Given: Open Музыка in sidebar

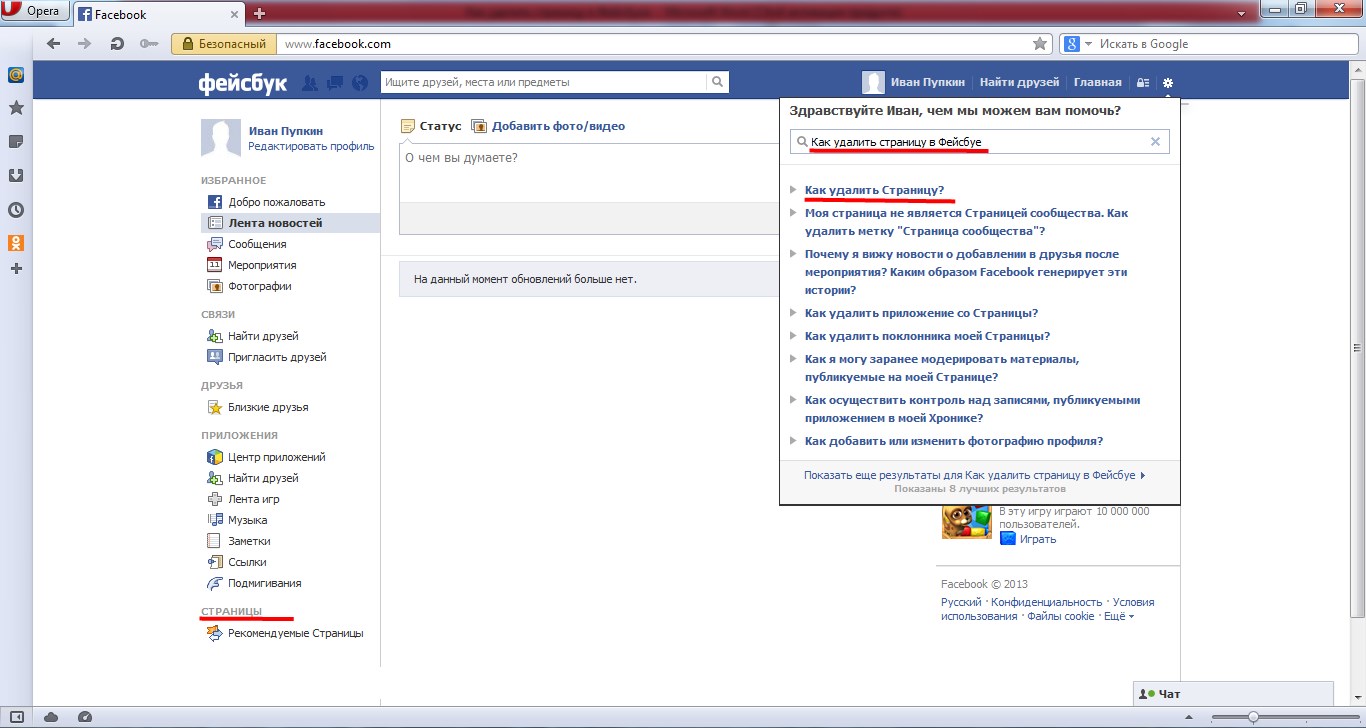Looking at the screenshot, I should [x=237, y=520].
